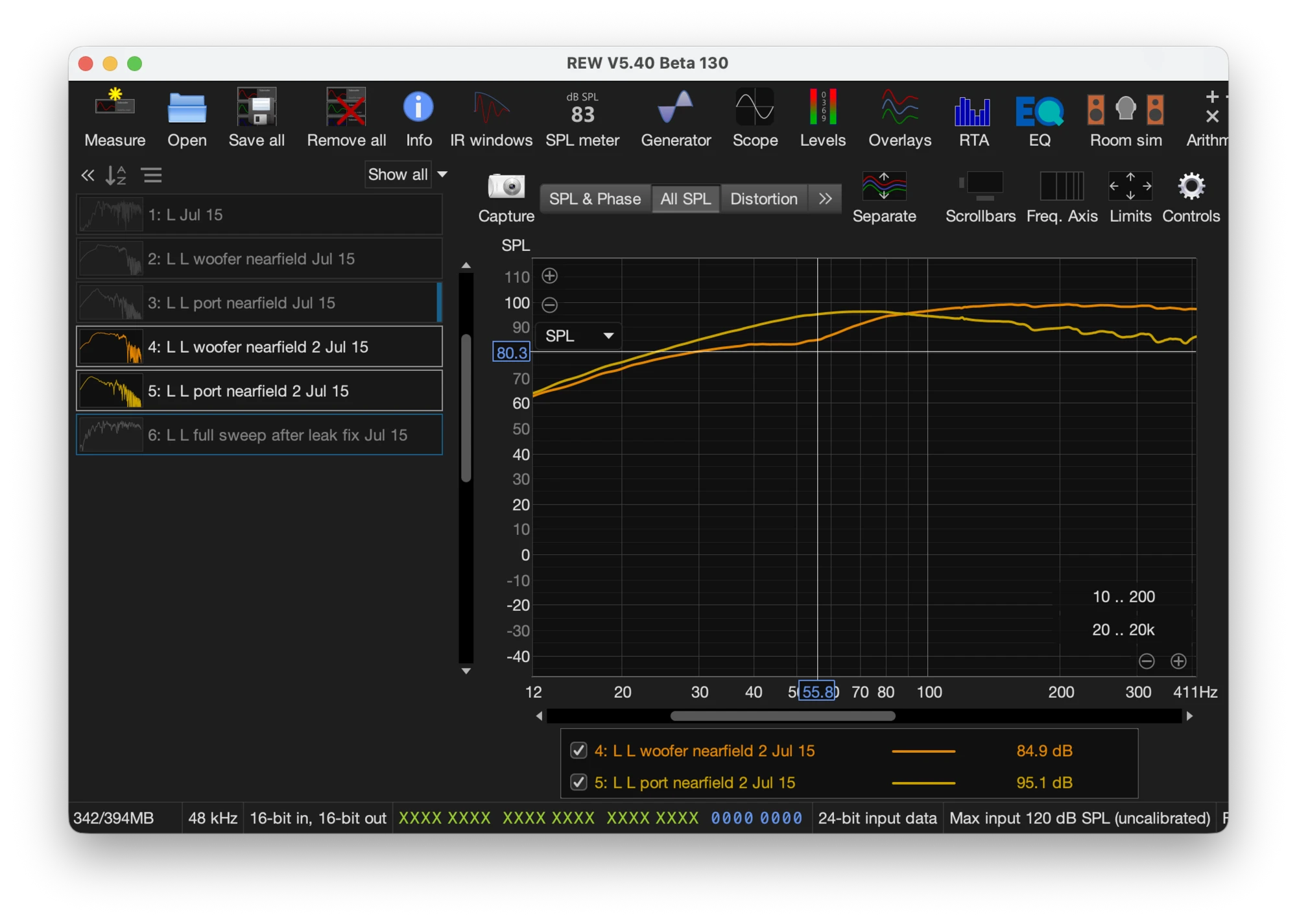1297x924 pixels.
Task: Uncheck trace 5 port nearfield 2 checkbox
Action: [x=578, y=783]
